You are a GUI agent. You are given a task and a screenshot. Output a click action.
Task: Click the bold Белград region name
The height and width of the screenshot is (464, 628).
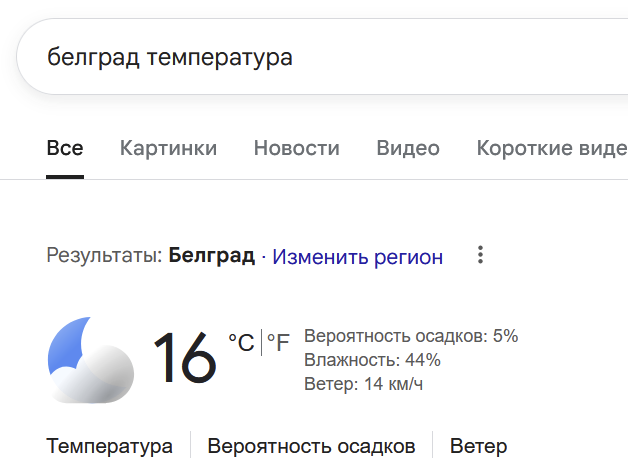point(211,256)
